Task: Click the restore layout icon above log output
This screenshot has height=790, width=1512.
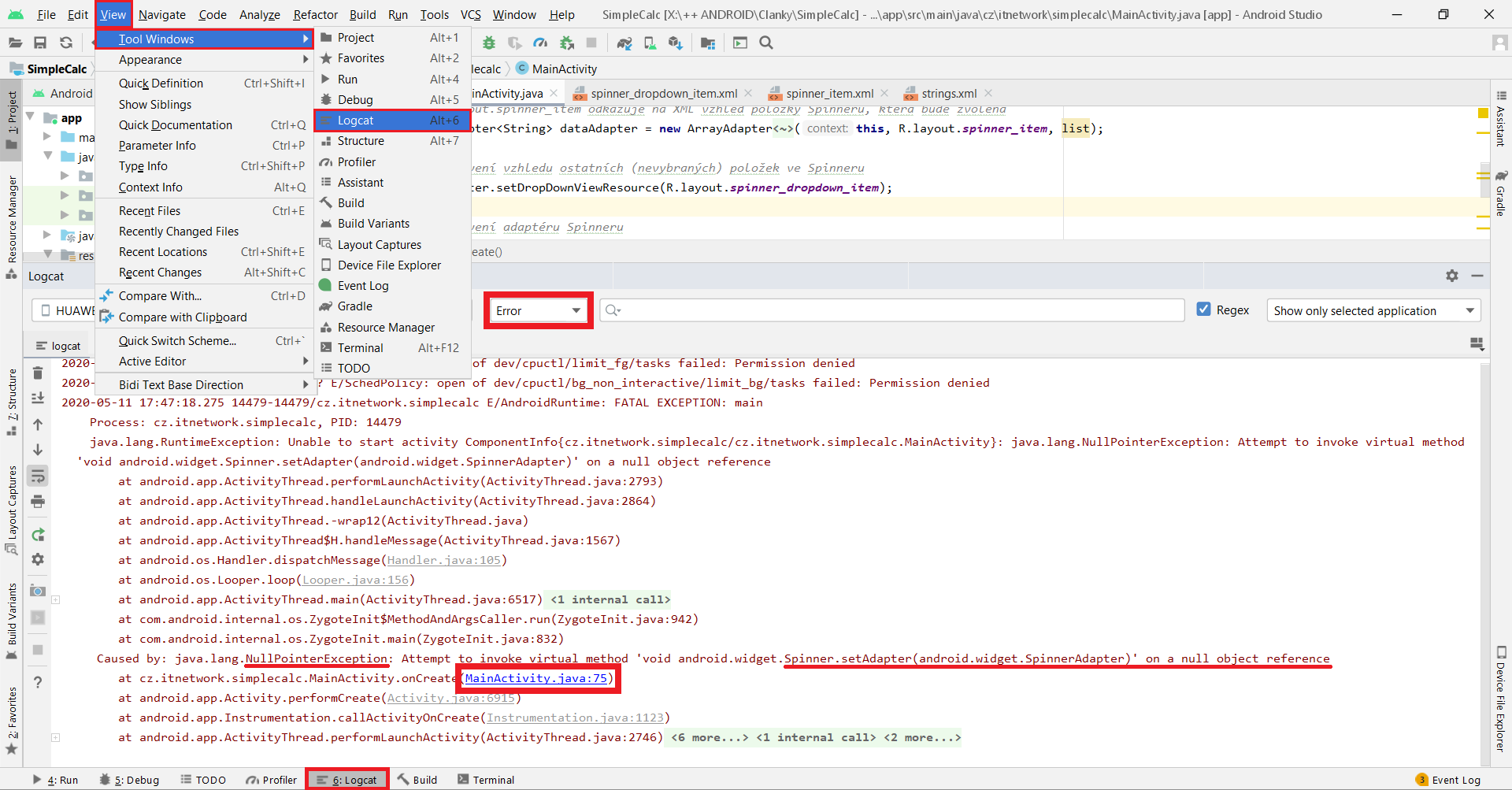Action: point(1477,344)
